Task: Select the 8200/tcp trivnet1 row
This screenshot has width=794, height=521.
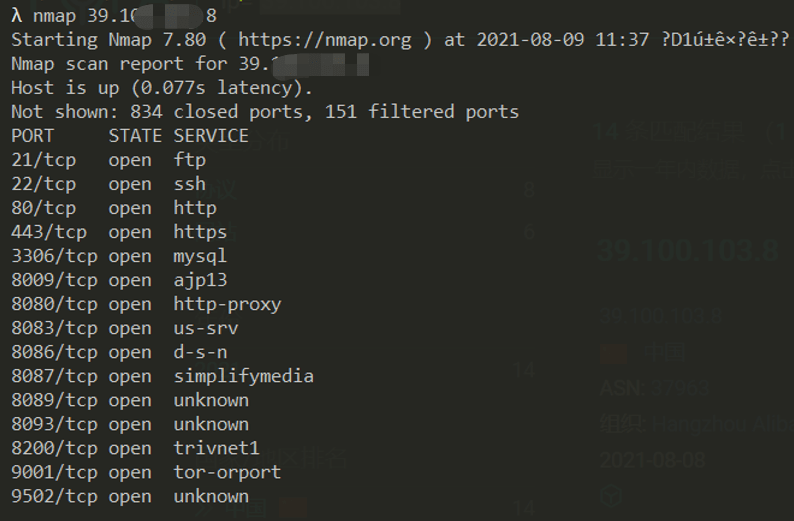Action: (135, 449)
